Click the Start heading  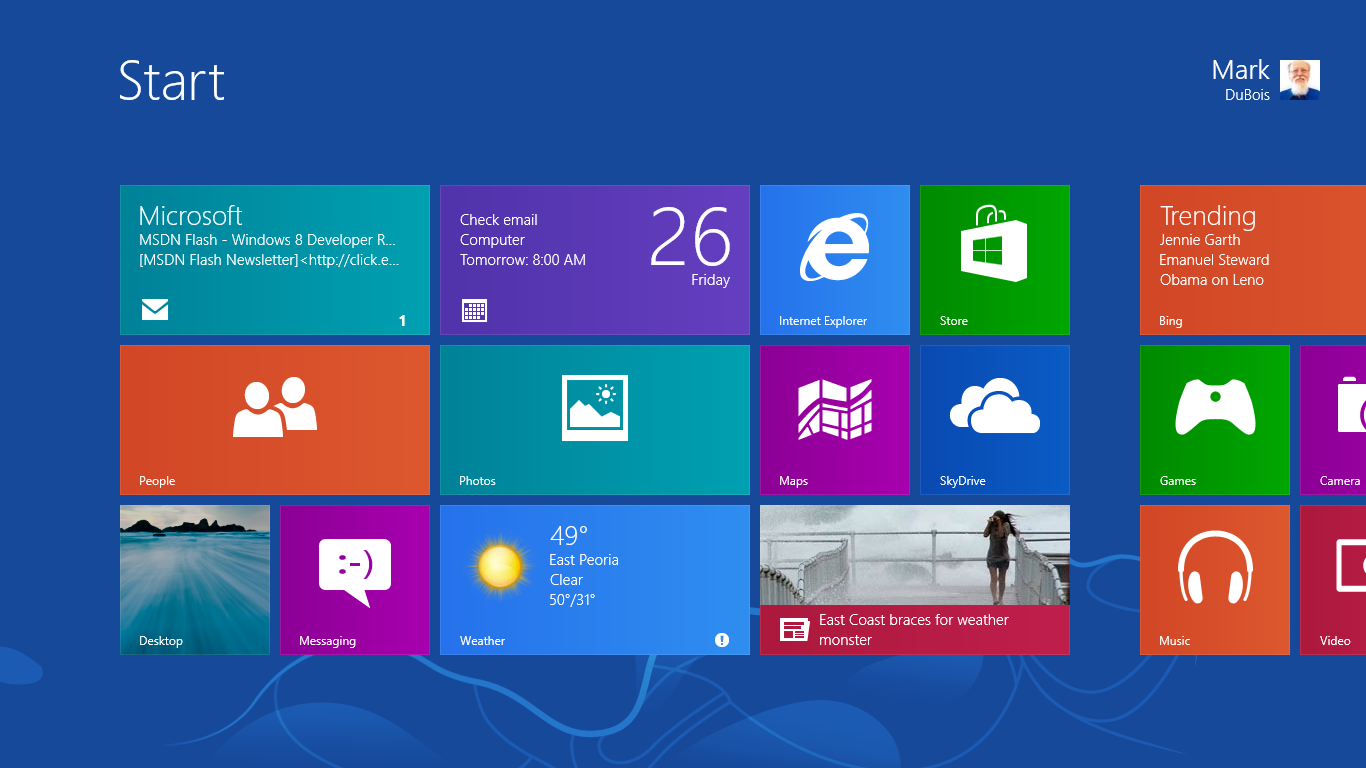(172, 81)
